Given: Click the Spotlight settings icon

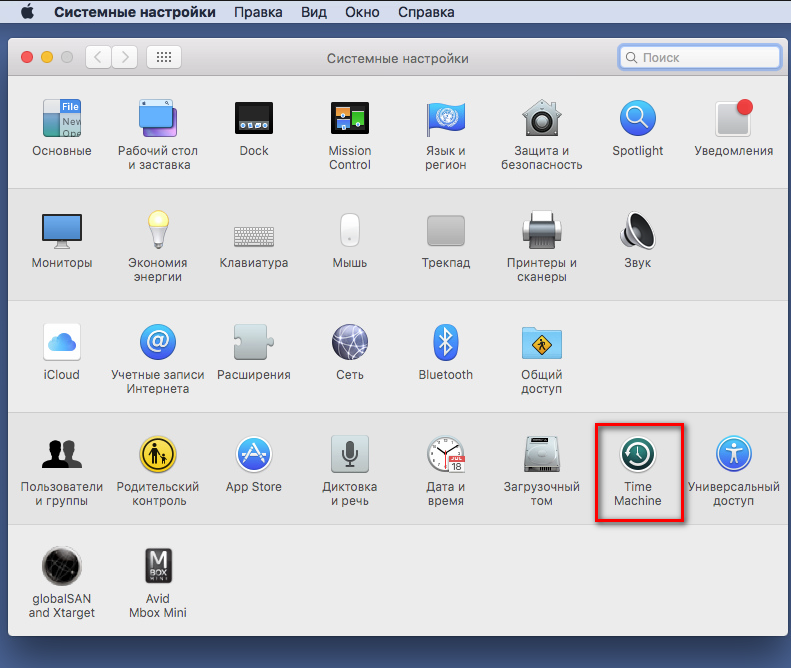Looking at the screenshot, I should pos(638,120).
